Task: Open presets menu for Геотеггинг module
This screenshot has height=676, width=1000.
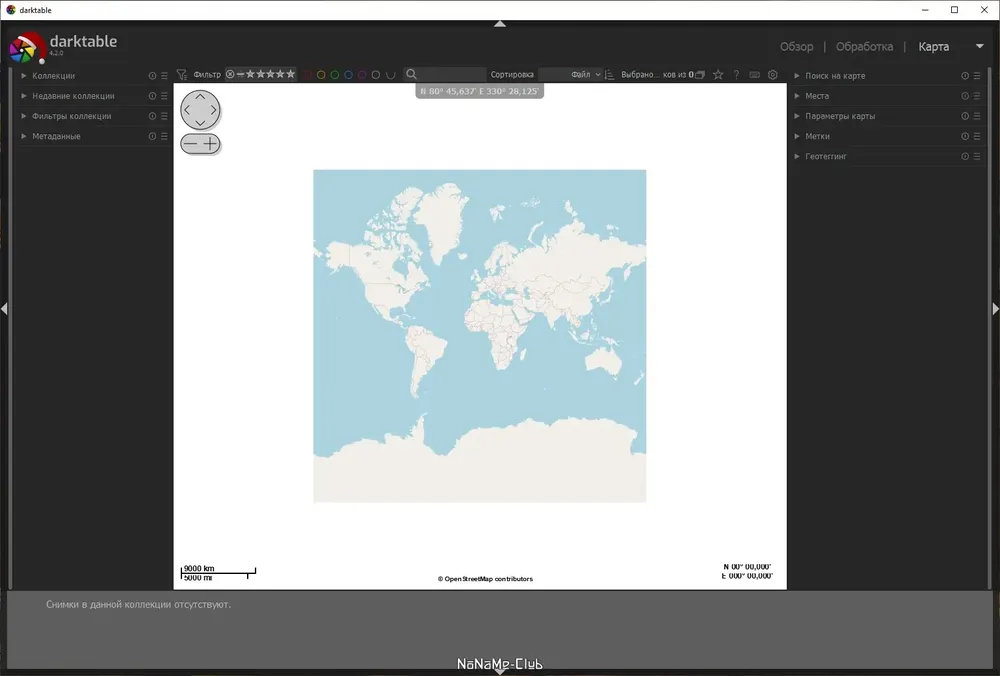Action: (x=977, y=156)
